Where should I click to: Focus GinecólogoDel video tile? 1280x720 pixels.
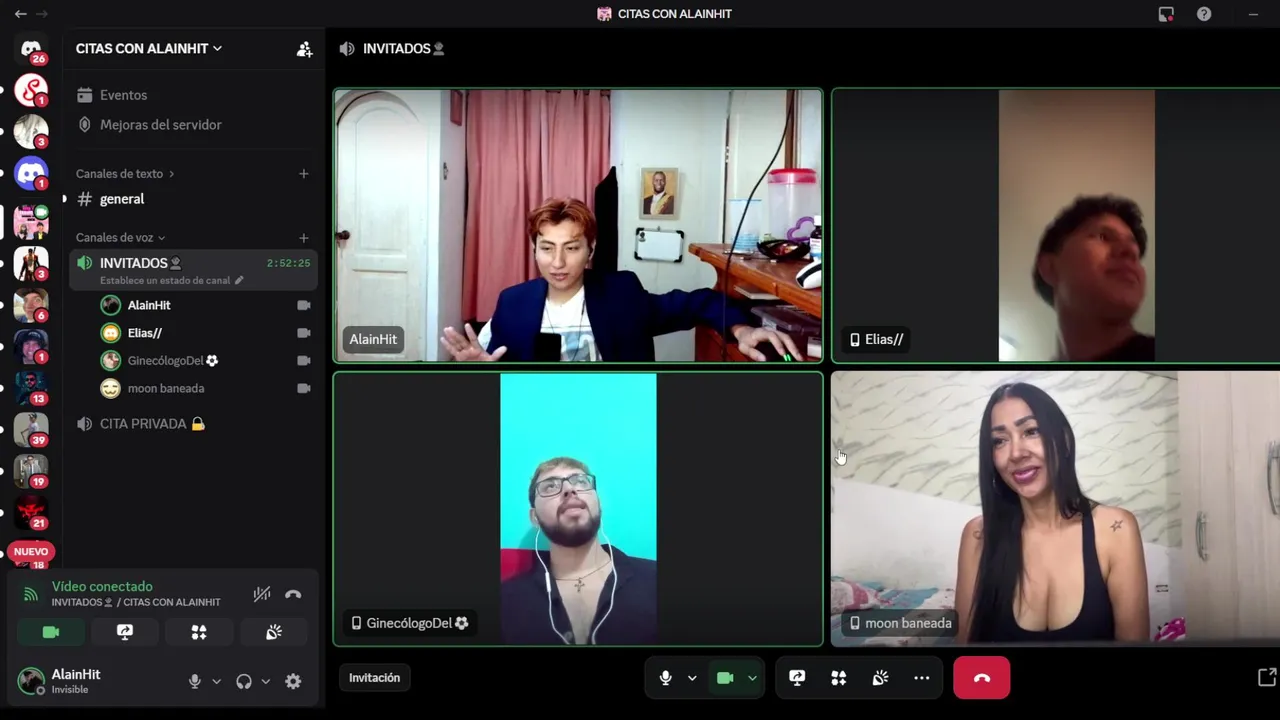578,509
